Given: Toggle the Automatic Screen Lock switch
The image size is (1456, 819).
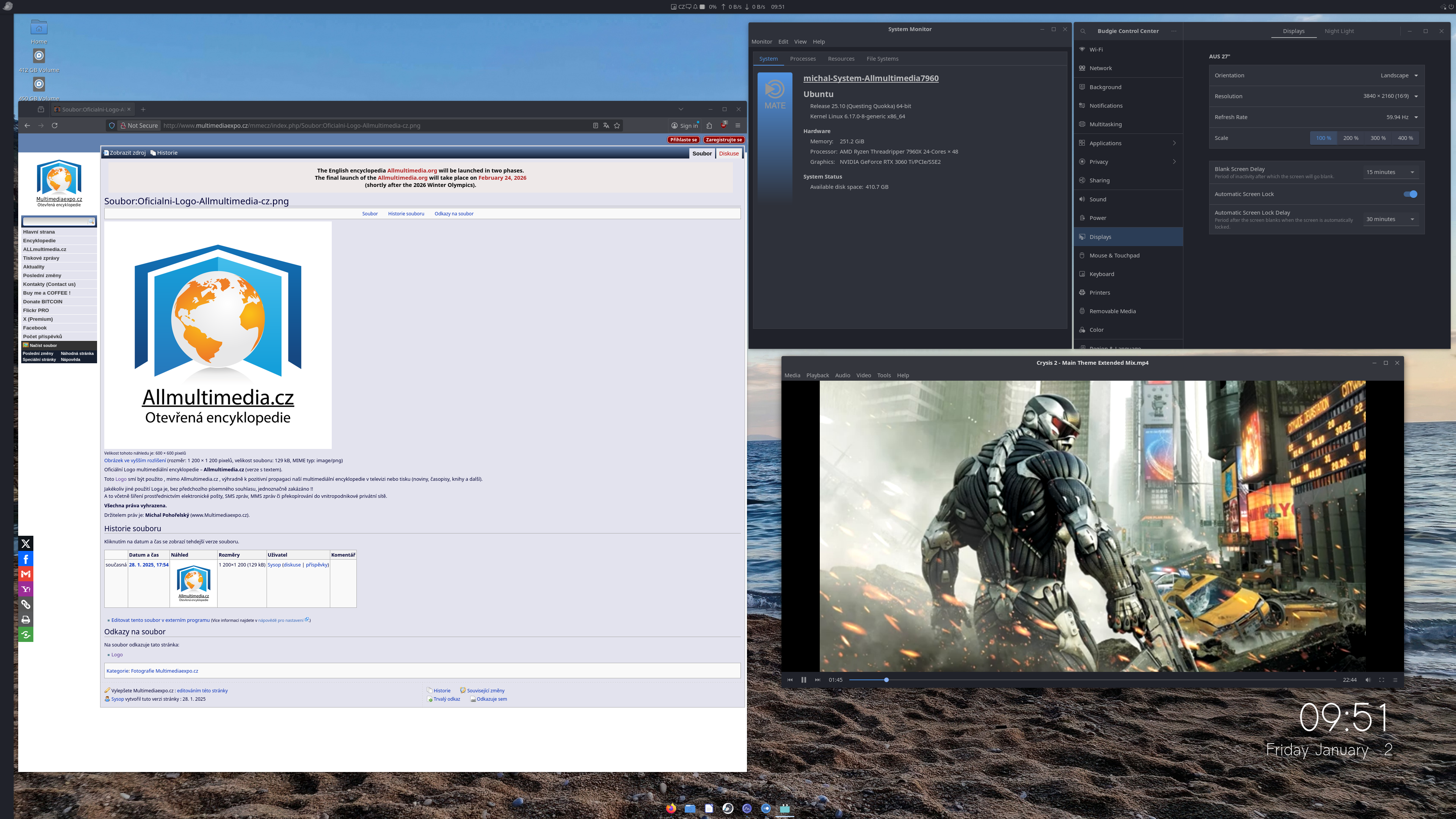Looking at the screenshot, I should tap(1410, 194).
